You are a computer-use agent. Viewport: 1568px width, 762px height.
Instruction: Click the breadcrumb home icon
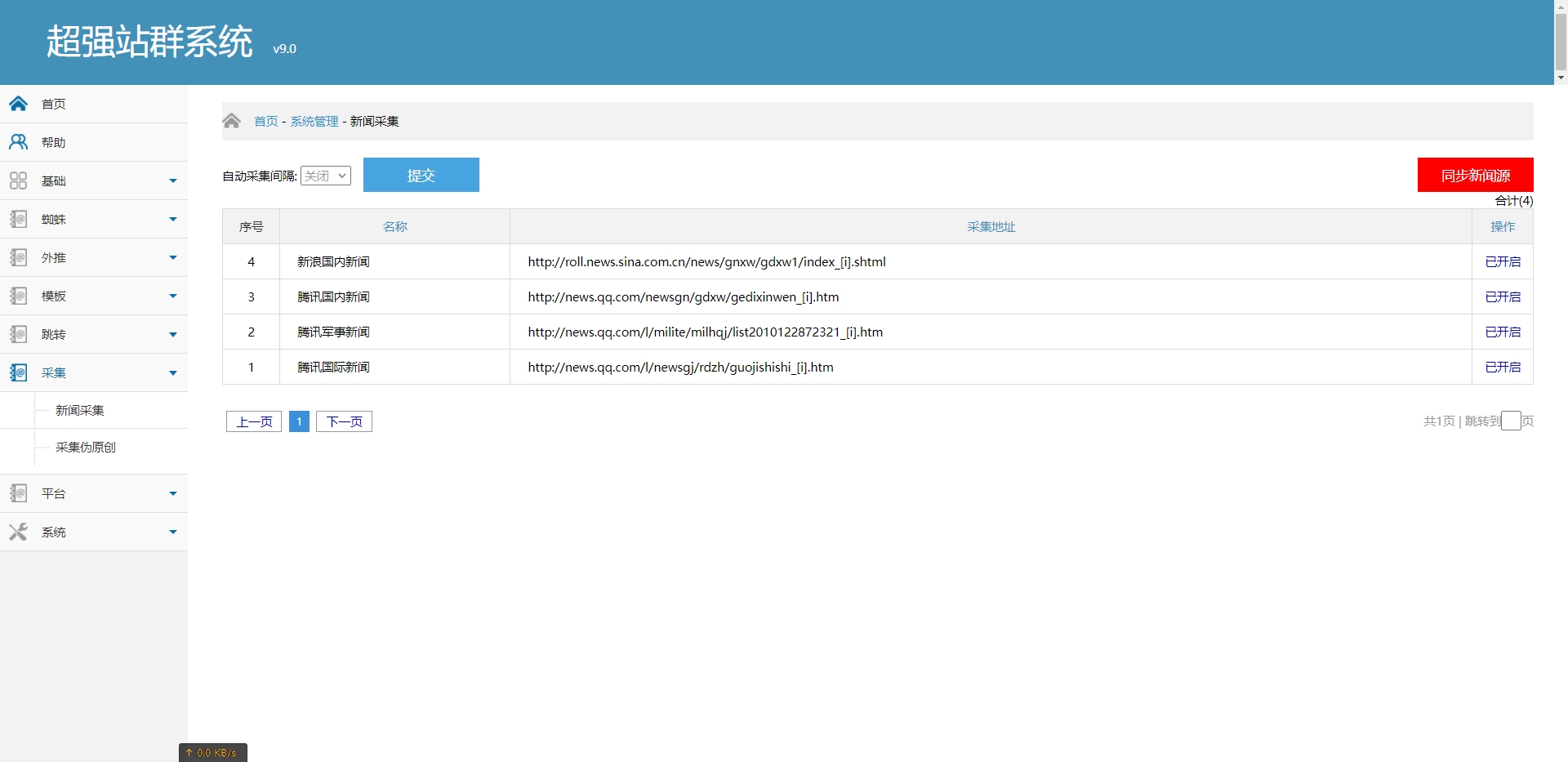pyautogui.click(x=232, y=121)
